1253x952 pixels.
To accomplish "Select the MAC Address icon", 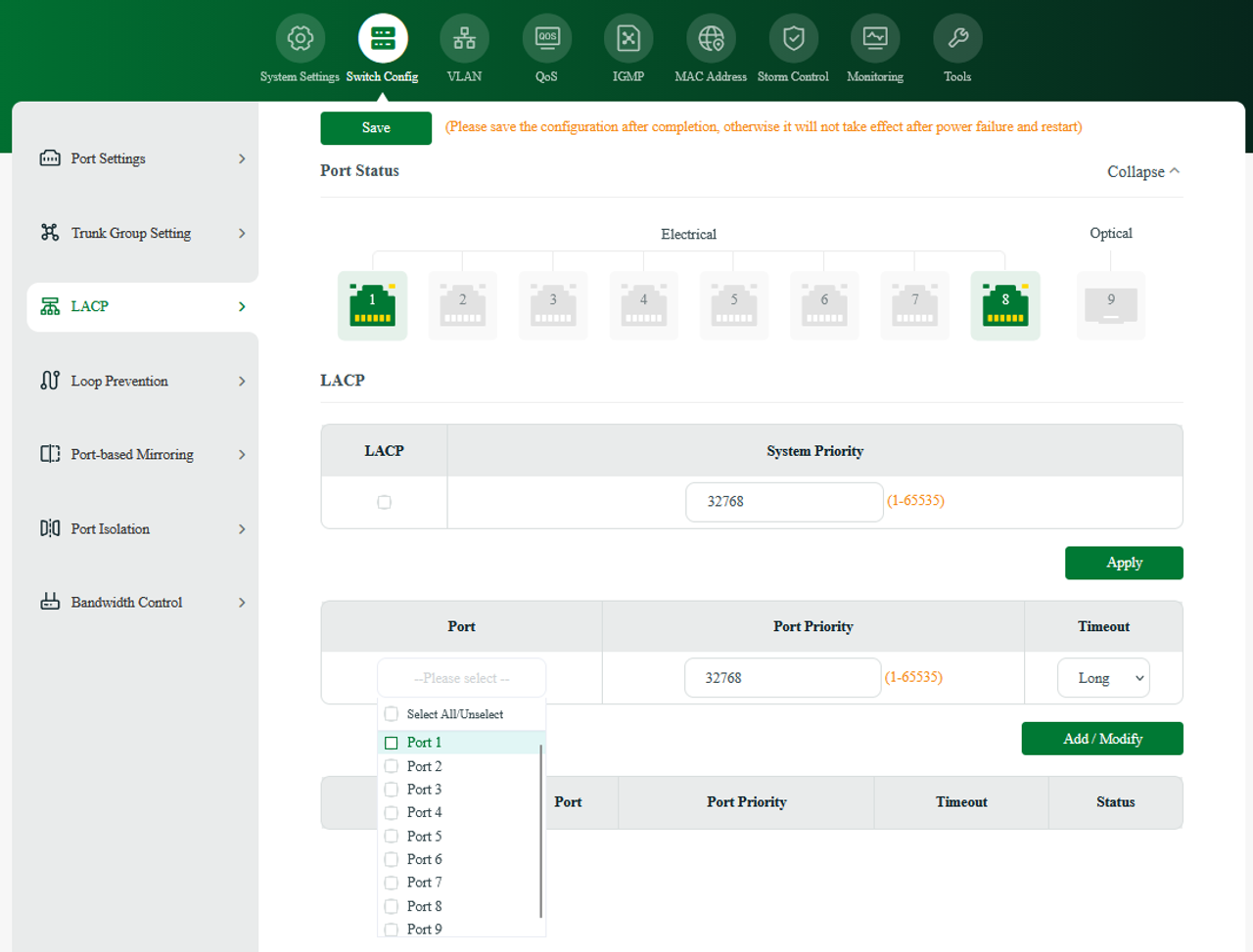I will 711,37.
